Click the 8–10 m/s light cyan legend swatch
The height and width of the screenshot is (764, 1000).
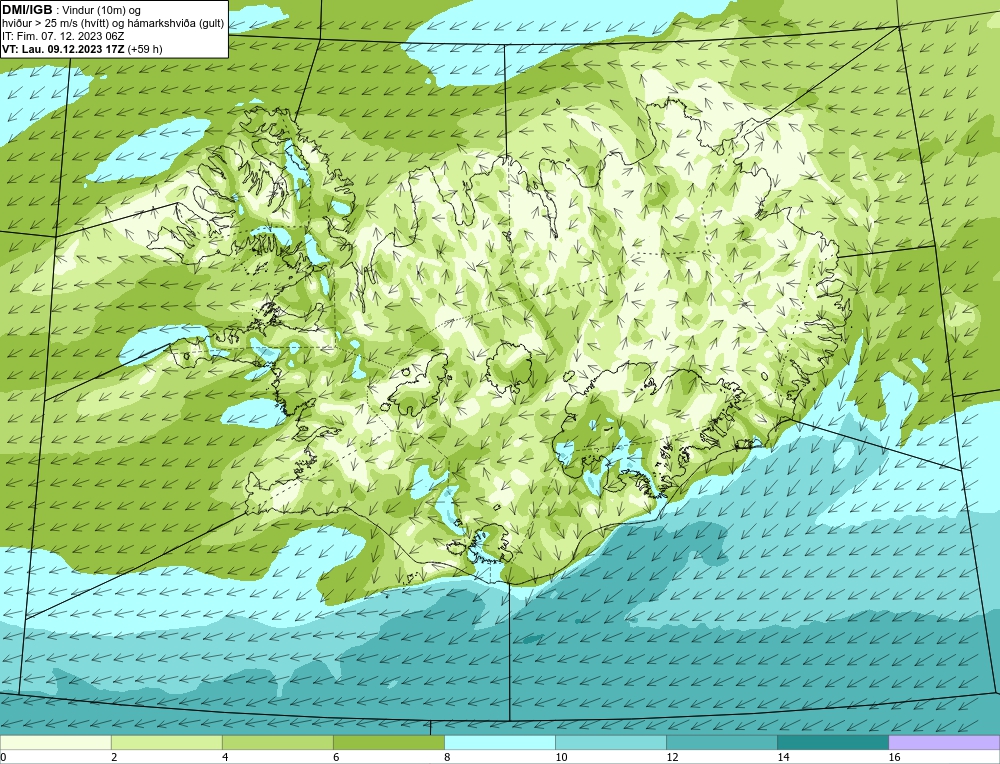[x=500, y=742]
